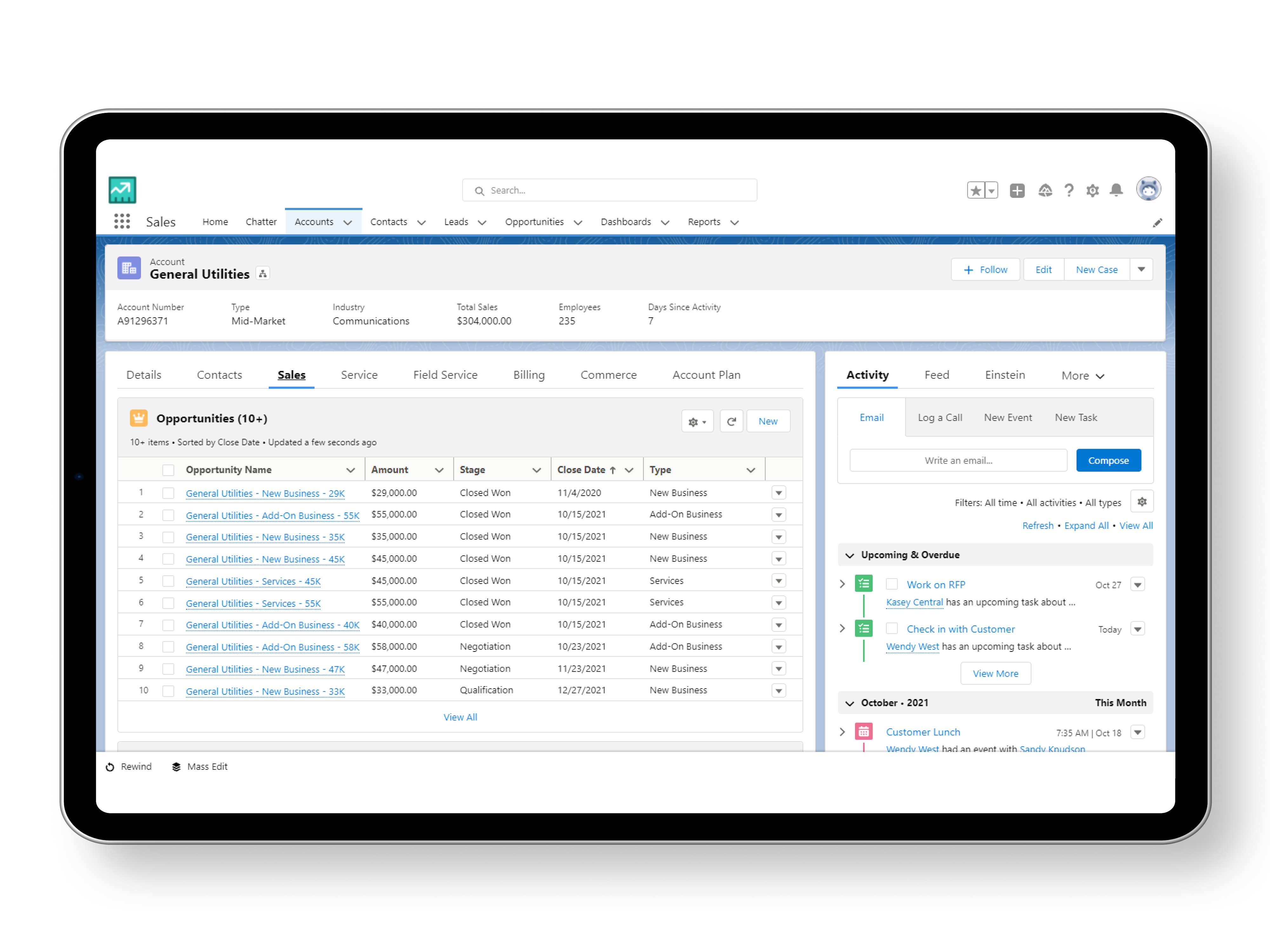Click the notifications bell icon
Screen dimensions: 1270x952
1116,190
